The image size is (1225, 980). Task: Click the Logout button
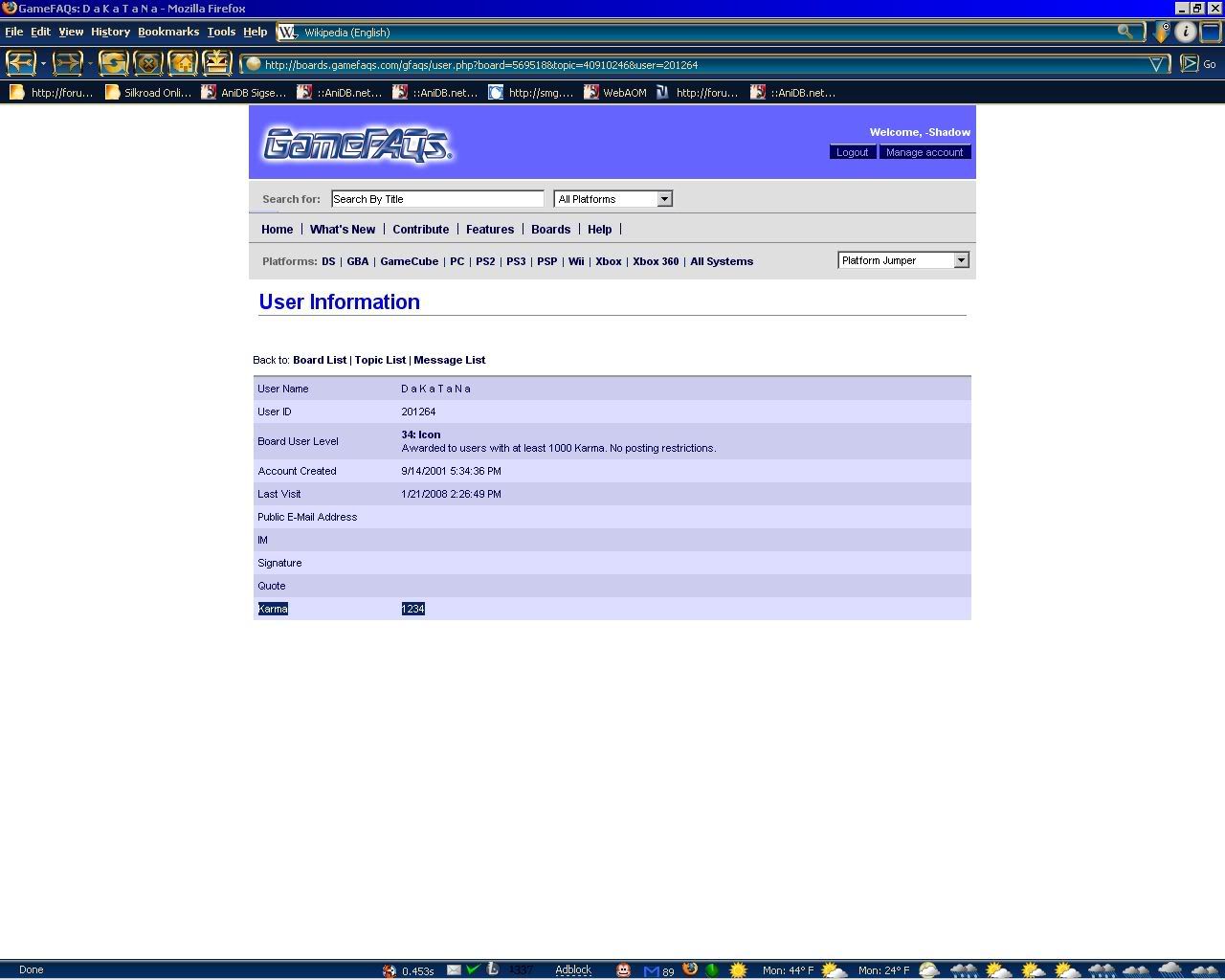852,152
